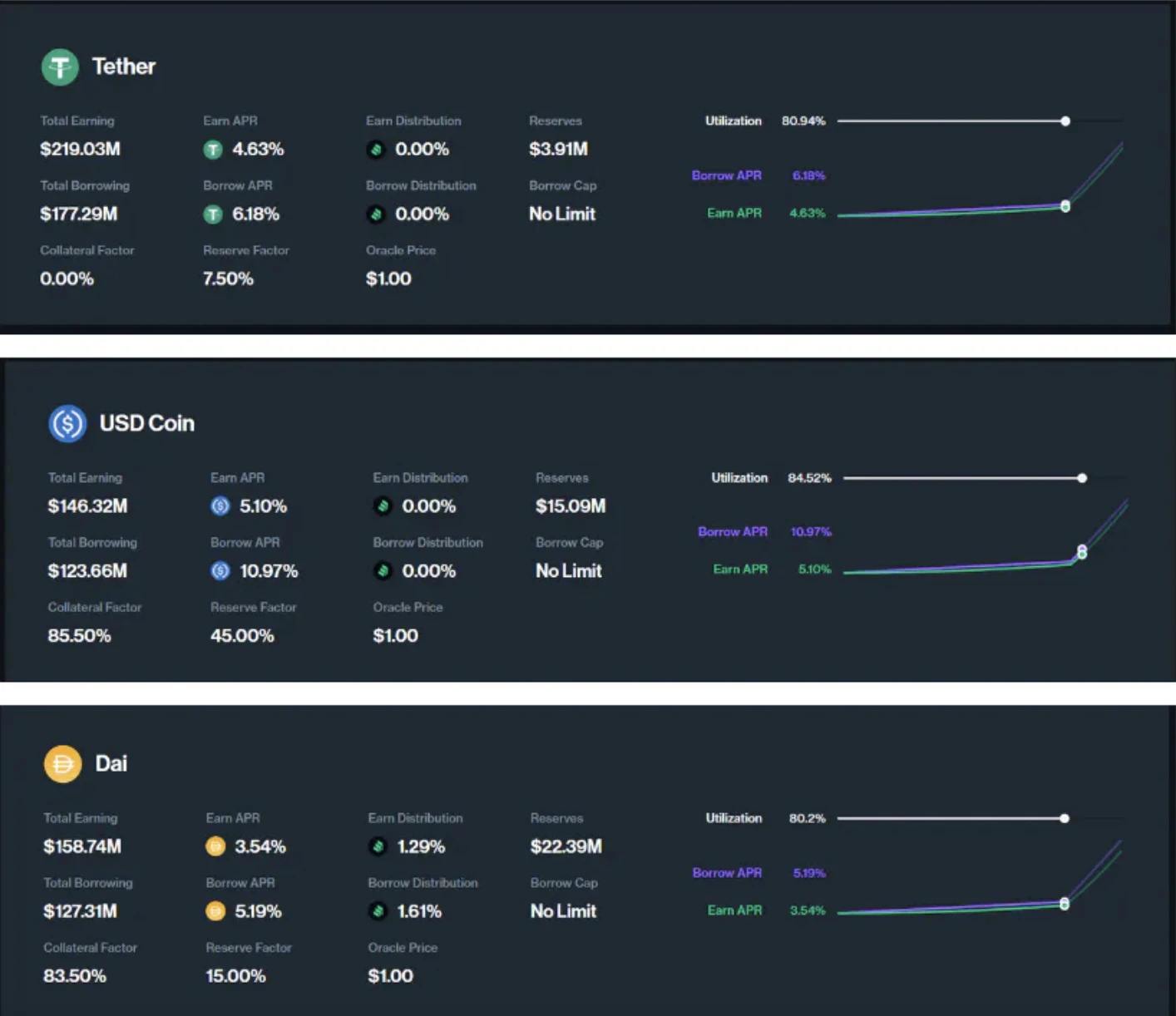Select "No Limit" Borrow Cap in Tether card
The height and width of the screenshot is (1016, 1176).
pos(562,215)
